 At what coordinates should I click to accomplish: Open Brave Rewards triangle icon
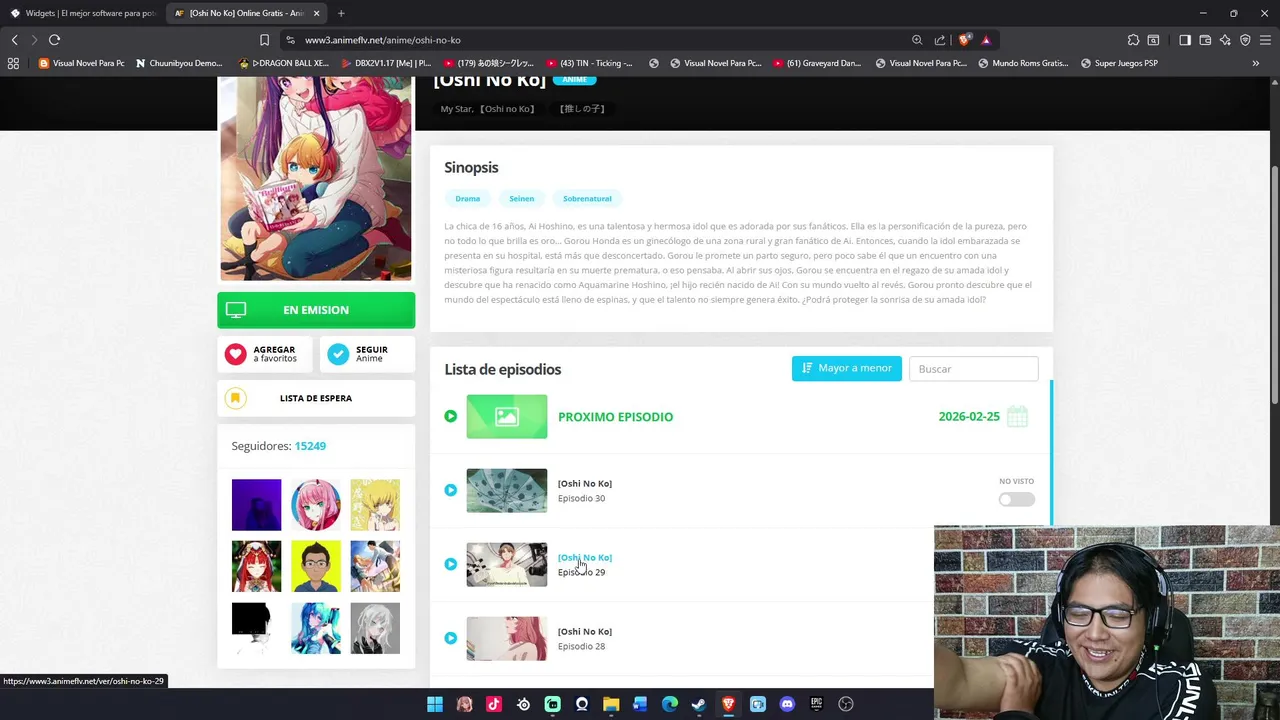tap(986, 40)
